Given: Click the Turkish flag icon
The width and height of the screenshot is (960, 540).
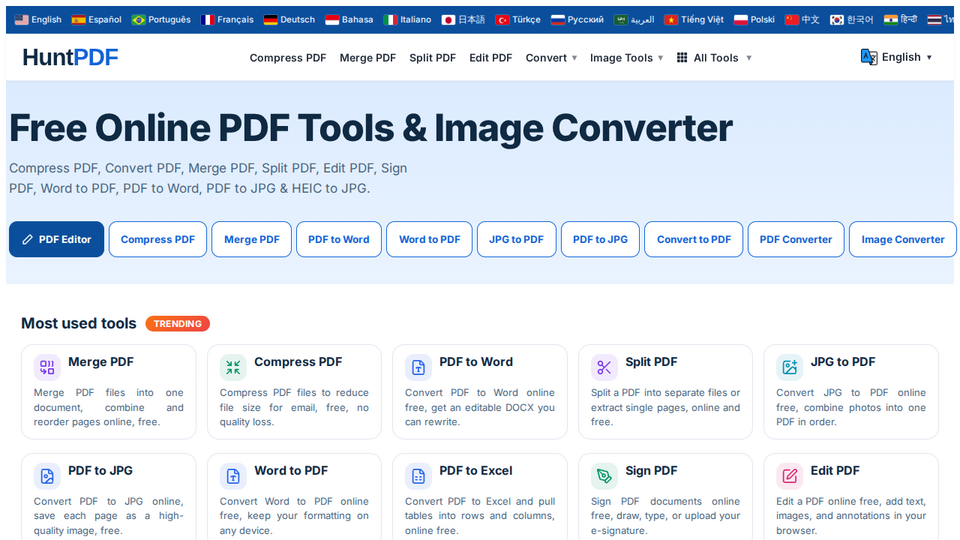Looking at the screenshot, I should tap(502, 20).
